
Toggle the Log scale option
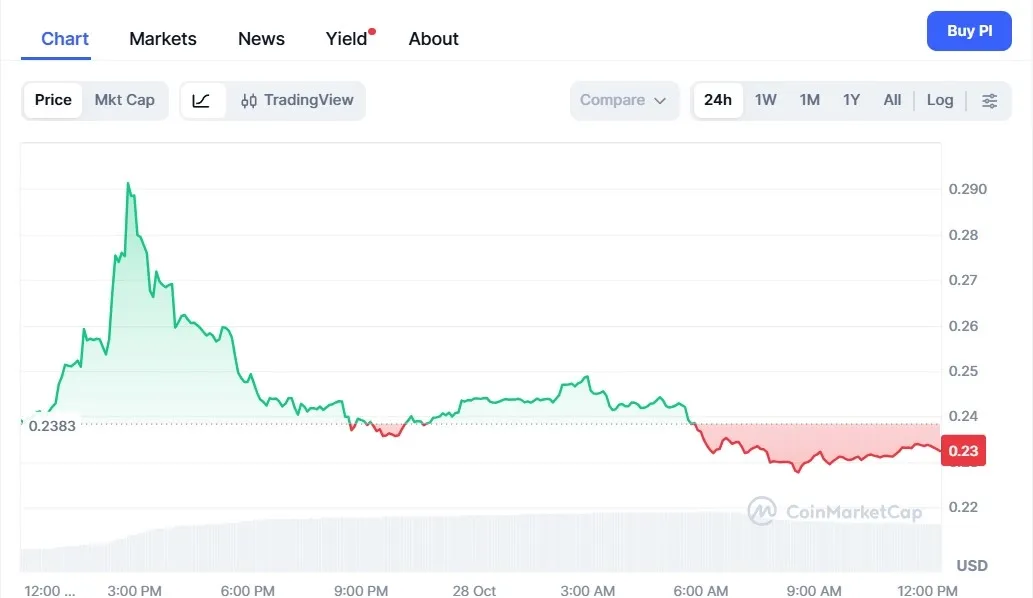[x=939, y=100]
